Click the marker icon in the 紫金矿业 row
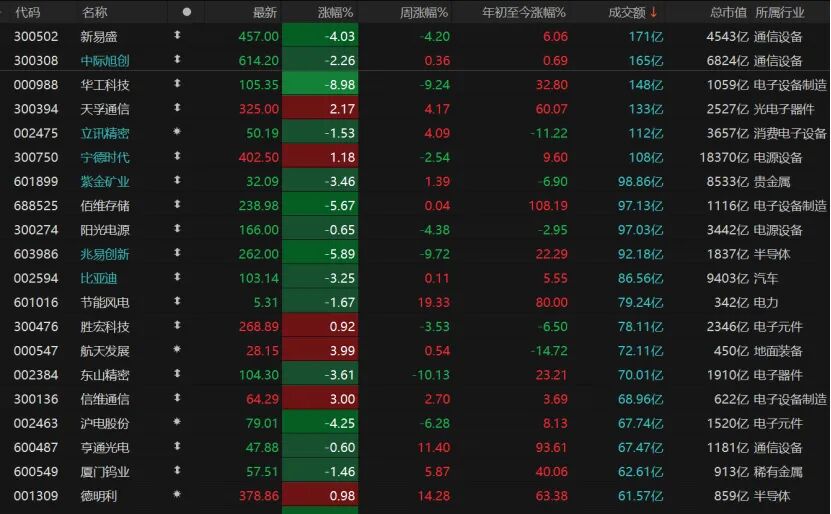Viewport: 831px width, 514px height. coord(178,180)
